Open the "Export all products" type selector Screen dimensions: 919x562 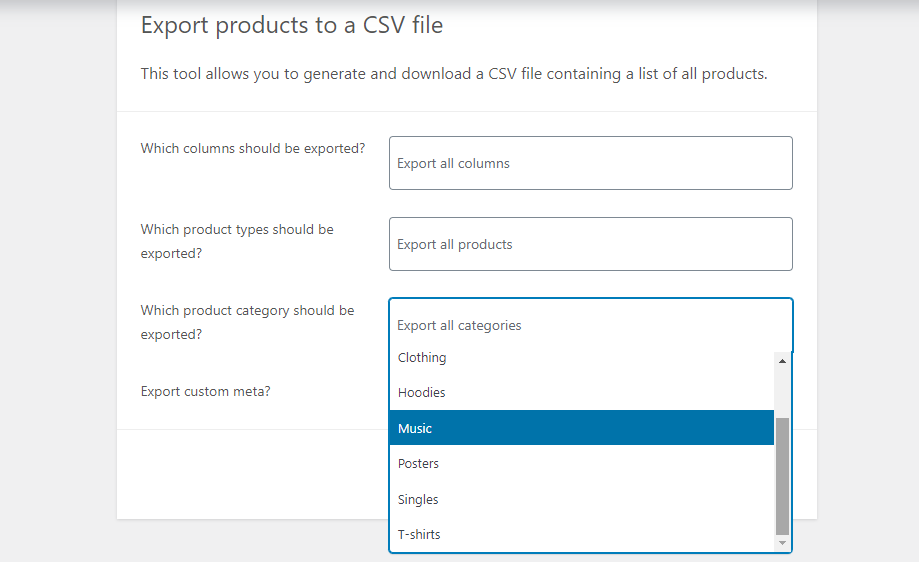(x=590, y=244)
